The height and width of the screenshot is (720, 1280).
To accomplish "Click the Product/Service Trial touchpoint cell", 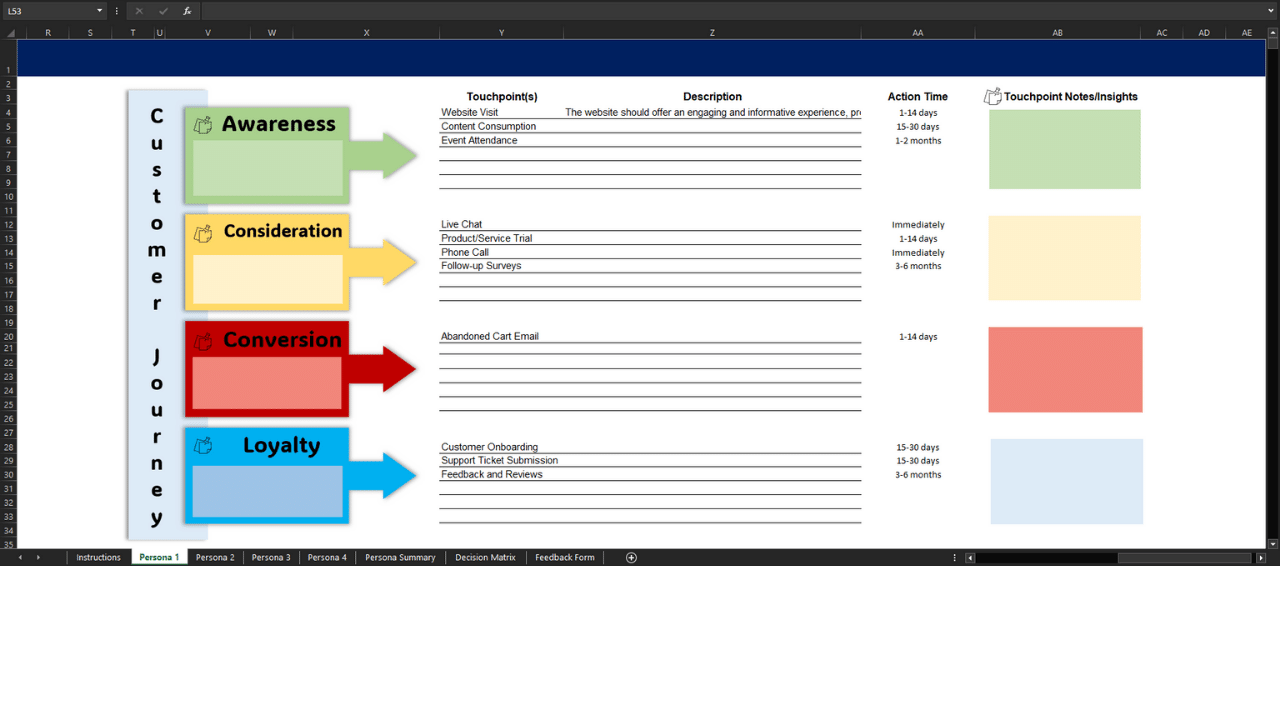I will click(501, 239).
